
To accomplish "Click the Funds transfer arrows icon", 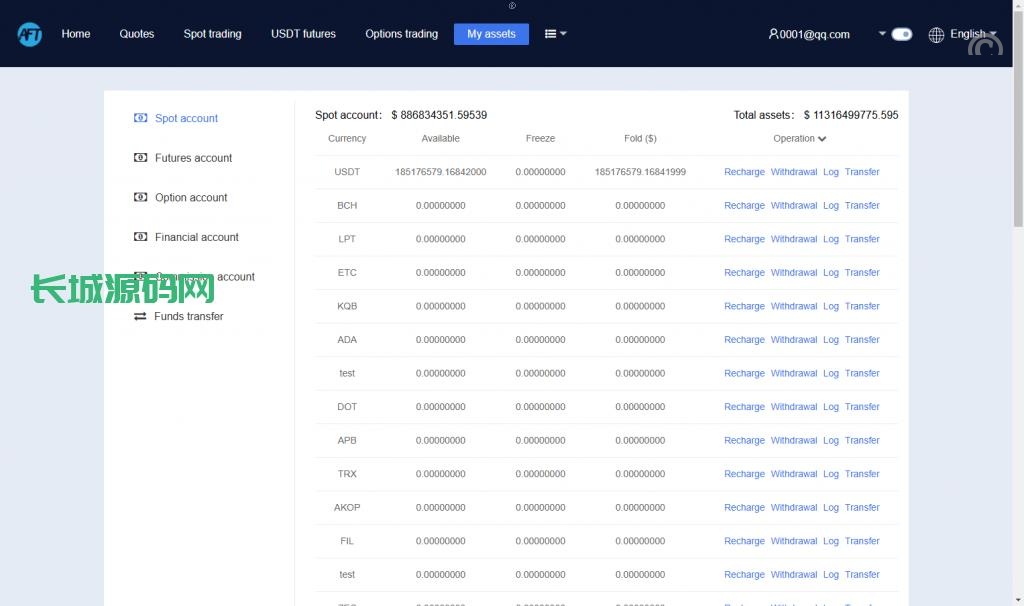I will (140, 316).
